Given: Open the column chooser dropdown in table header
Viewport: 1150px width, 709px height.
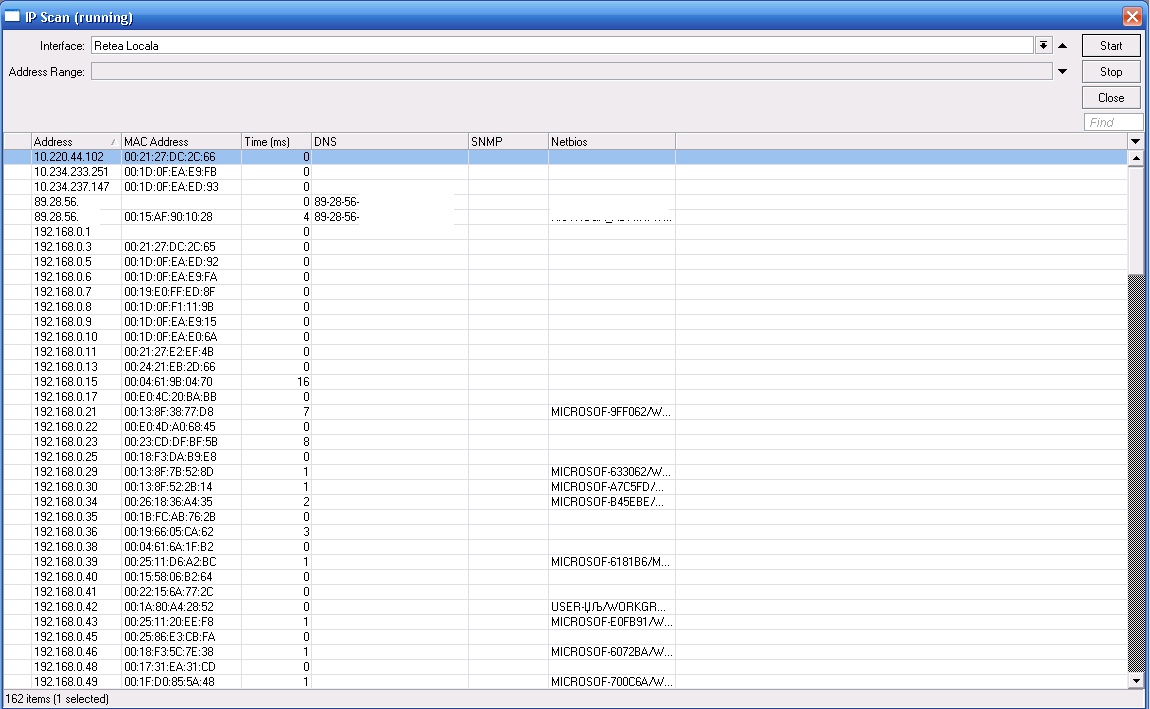Looking at the screenshot, I should coord(1135,142).
